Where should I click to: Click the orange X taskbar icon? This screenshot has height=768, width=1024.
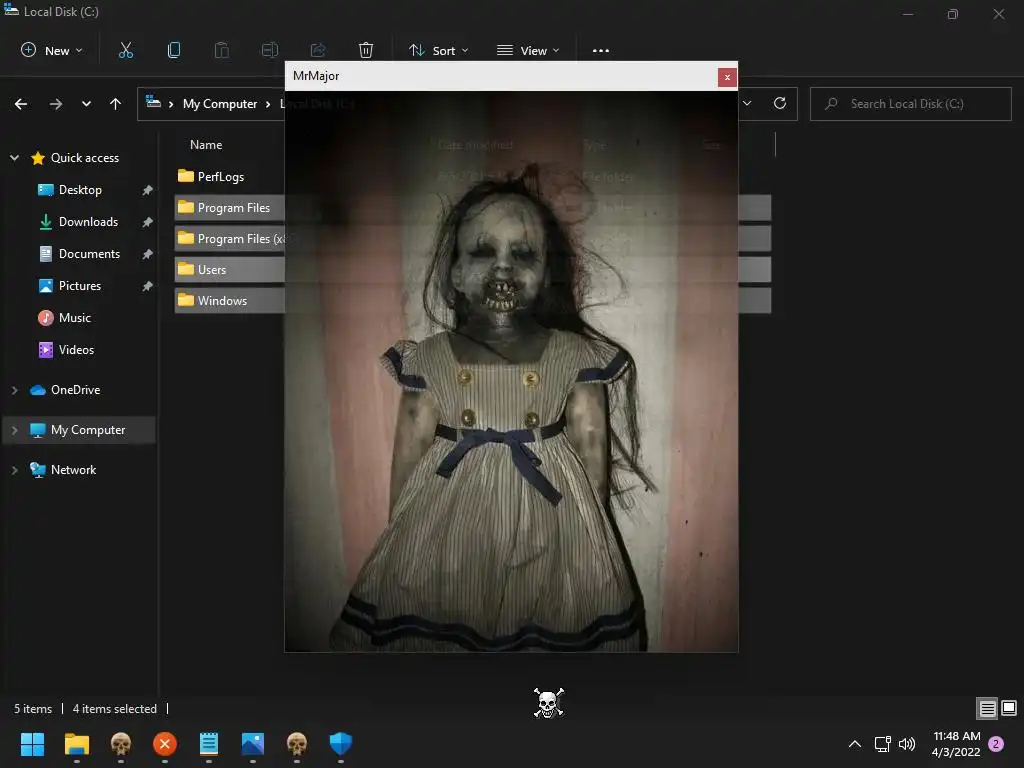[165, 744]
